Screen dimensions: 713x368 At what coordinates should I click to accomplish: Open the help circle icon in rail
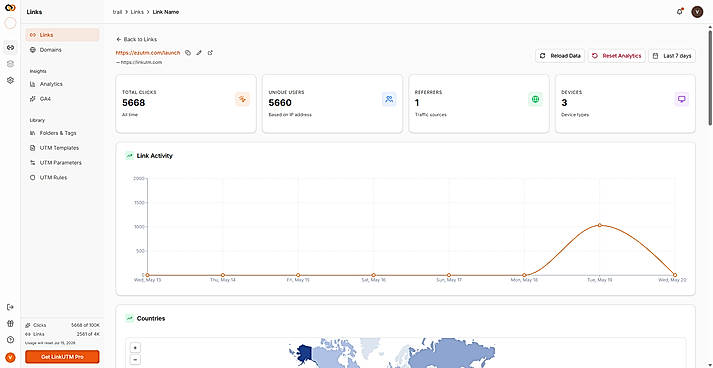(10, 340)
